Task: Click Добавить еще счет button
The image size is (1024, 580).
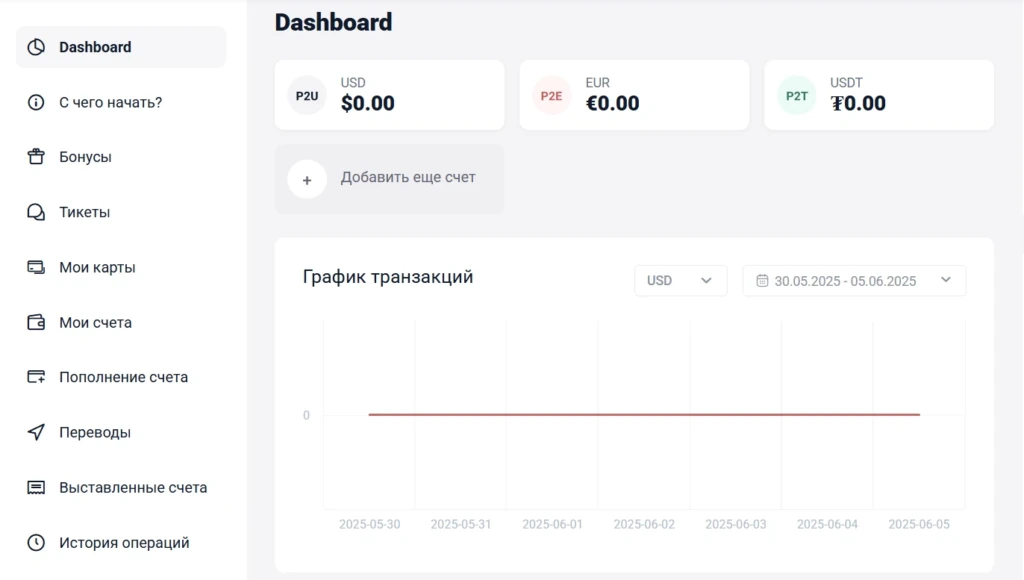Action: click(389, 179)
